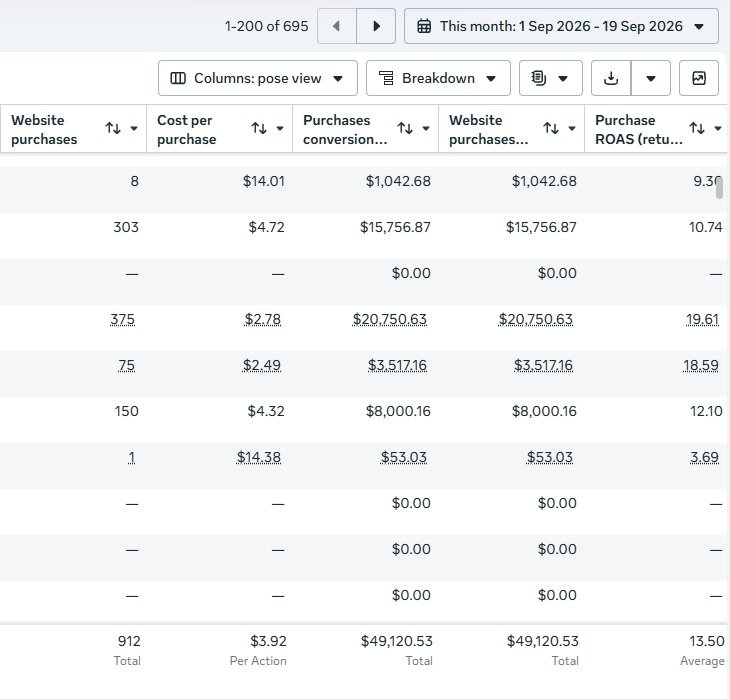Click the 3.69 ROAS value
The image size is (730, 700).
704,458
